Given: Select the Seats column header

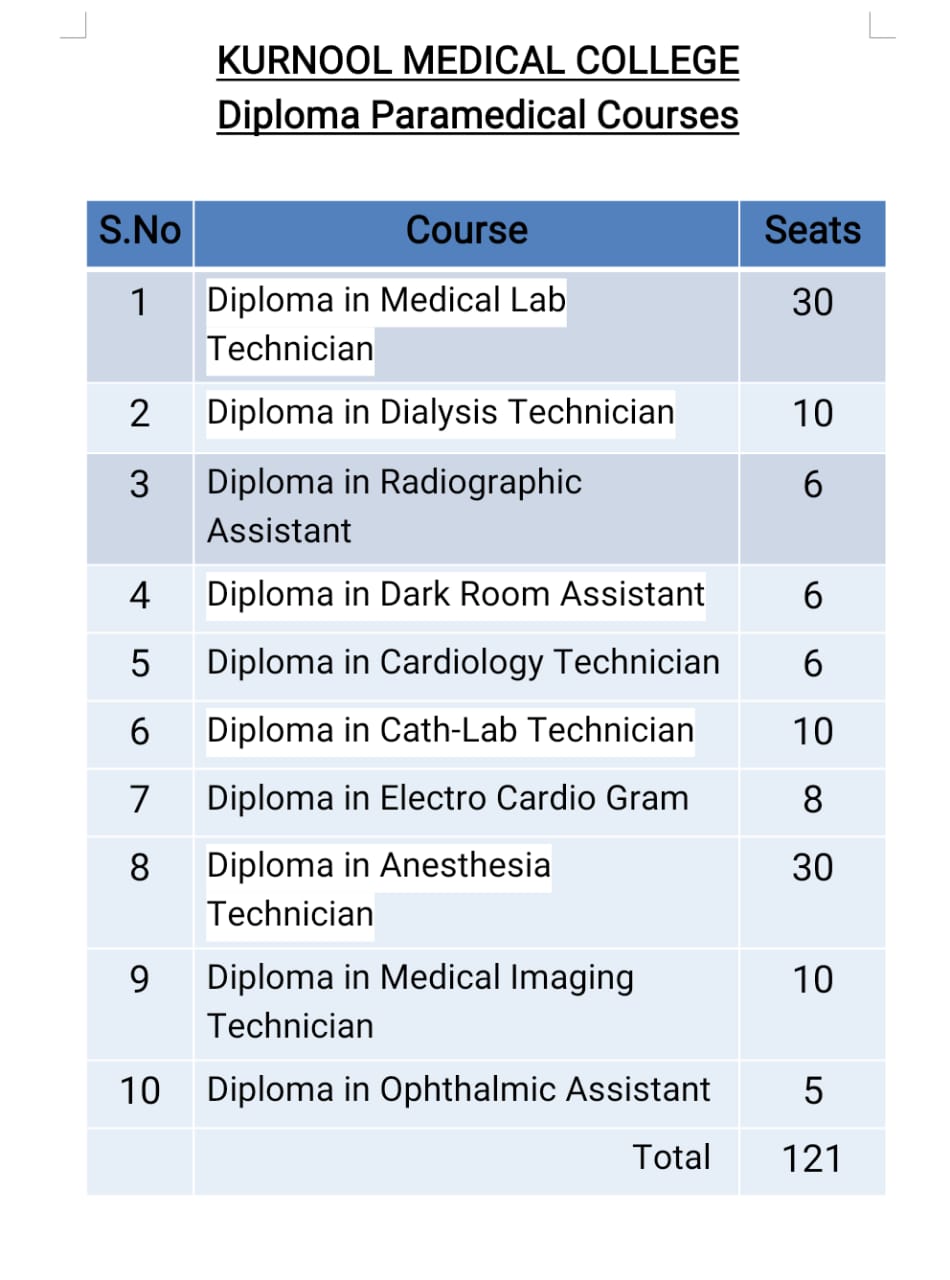Looking at the screenshot, I should pyautogui.click(x=812, y=231).
